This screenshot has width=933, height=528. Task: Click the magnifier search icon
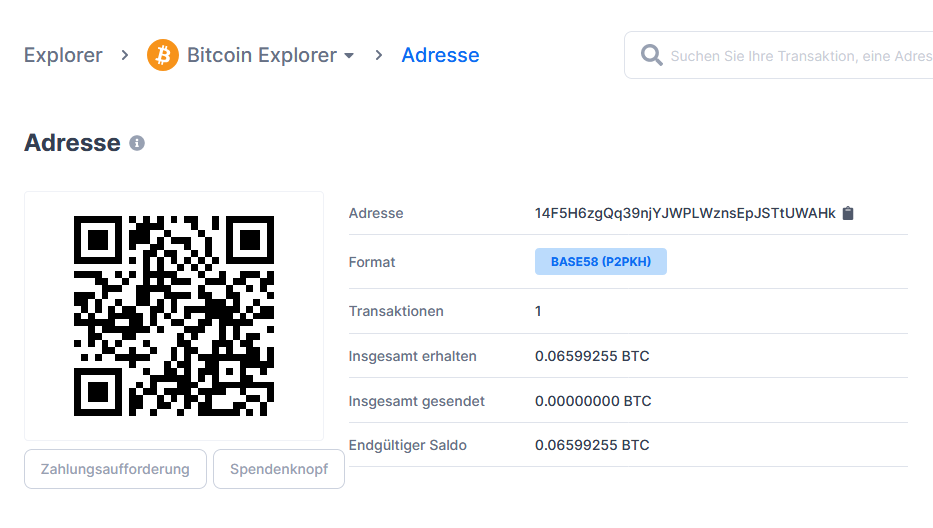pos(652,55)
